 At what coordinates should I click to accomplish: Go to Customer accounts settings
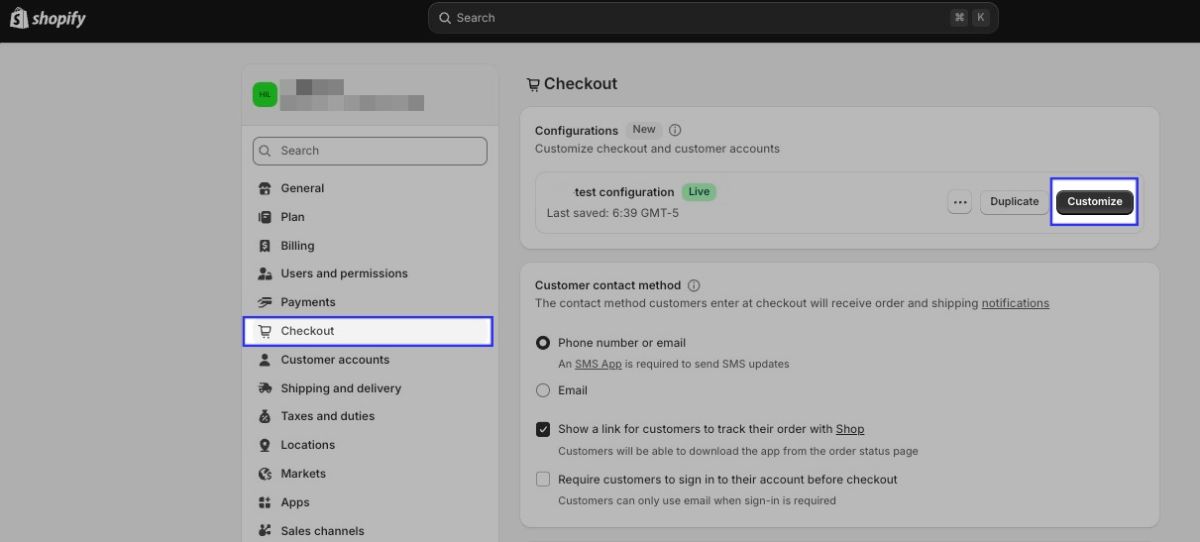click(x=335, y=360)
